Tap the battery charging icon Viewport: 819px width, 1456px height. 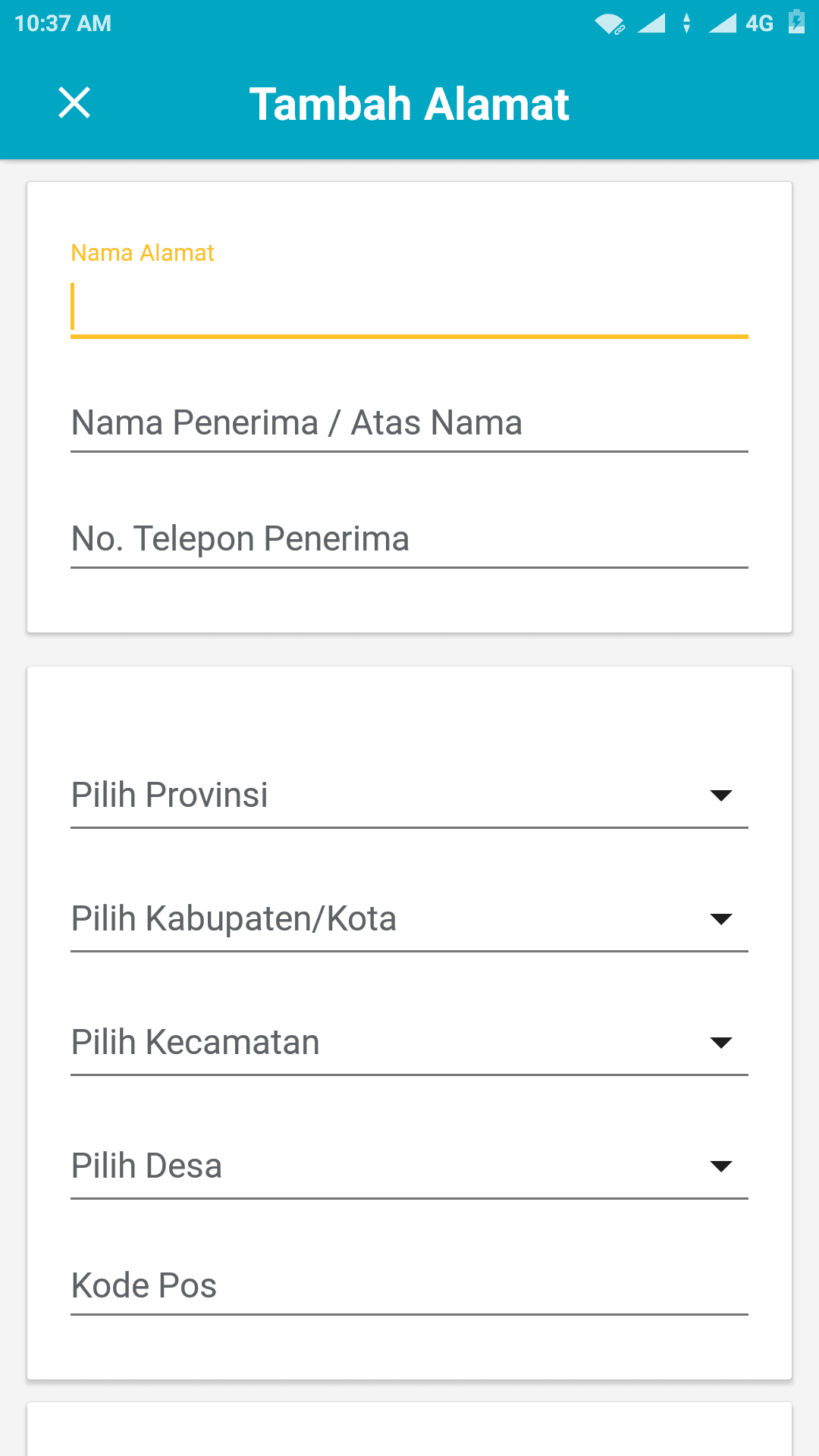click(796, 22)
